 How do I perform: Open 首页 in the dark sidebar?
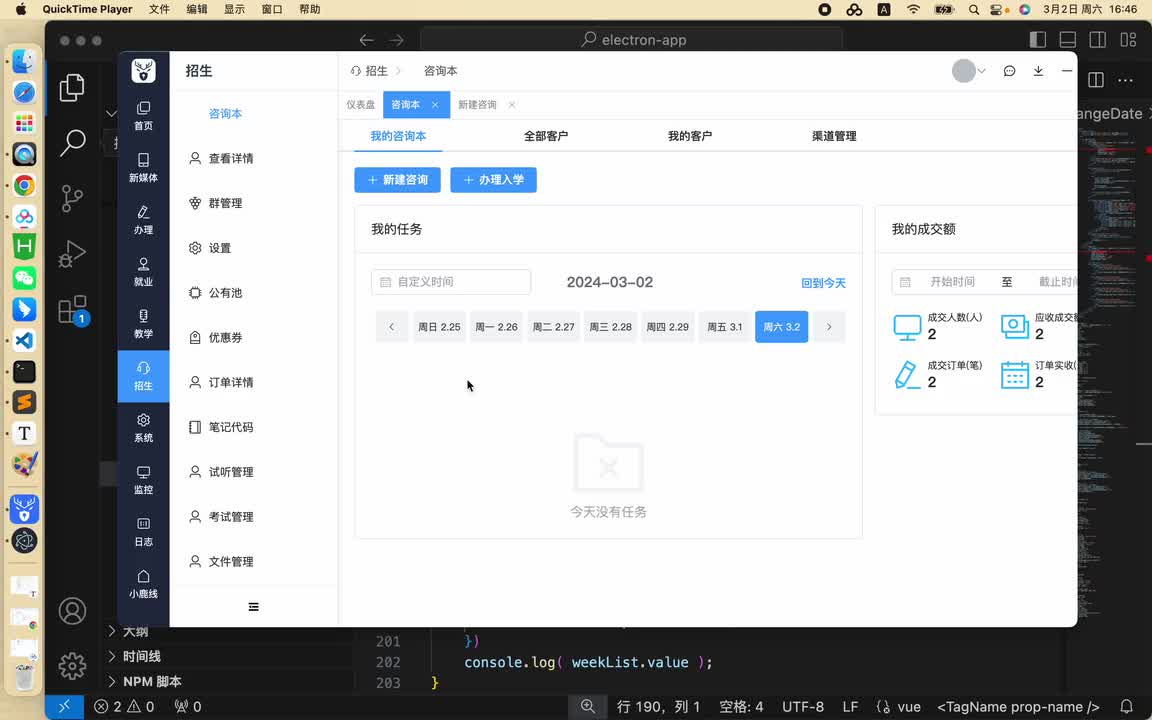point(143,116)
